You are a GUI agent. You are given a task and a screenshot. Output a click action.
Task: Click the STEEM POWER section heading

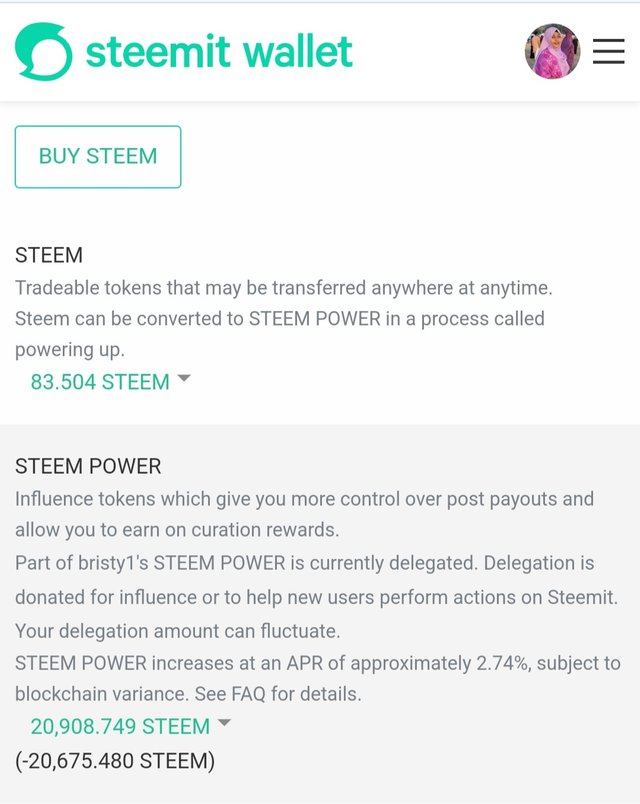pyautogui.click(x=88, y=466)
